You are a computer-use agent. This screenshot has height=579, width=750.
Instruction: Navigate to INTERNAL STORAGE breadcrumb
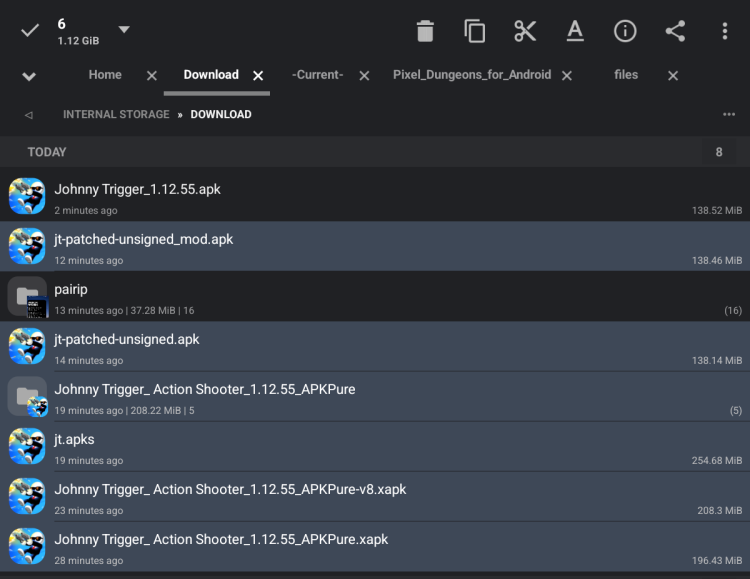116,114
